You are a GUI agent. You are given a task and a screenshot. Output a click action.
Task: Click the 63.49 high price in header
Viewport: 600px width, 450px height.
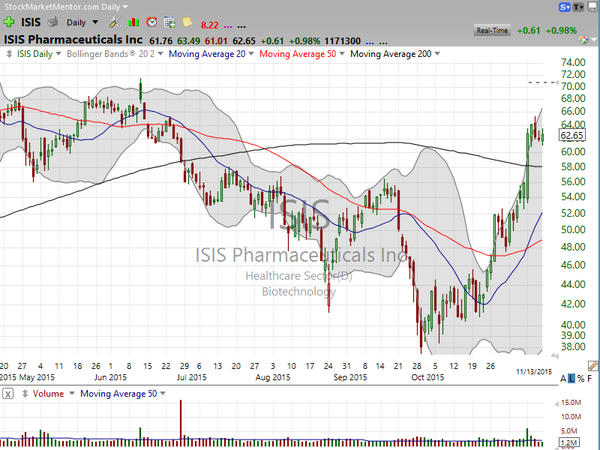(189, 41)
